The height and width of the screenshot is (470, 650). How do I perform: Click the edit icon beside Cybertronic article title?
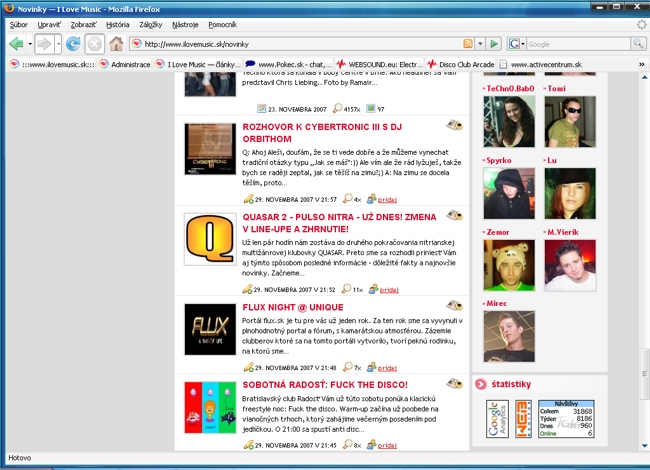click(454, 124)
